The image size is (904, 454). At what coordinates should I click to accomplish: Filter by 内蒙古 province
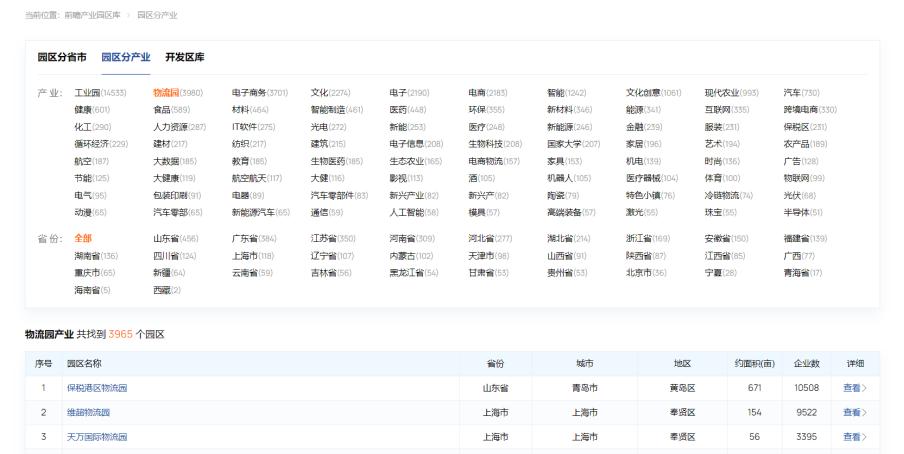tap(411, 256)
